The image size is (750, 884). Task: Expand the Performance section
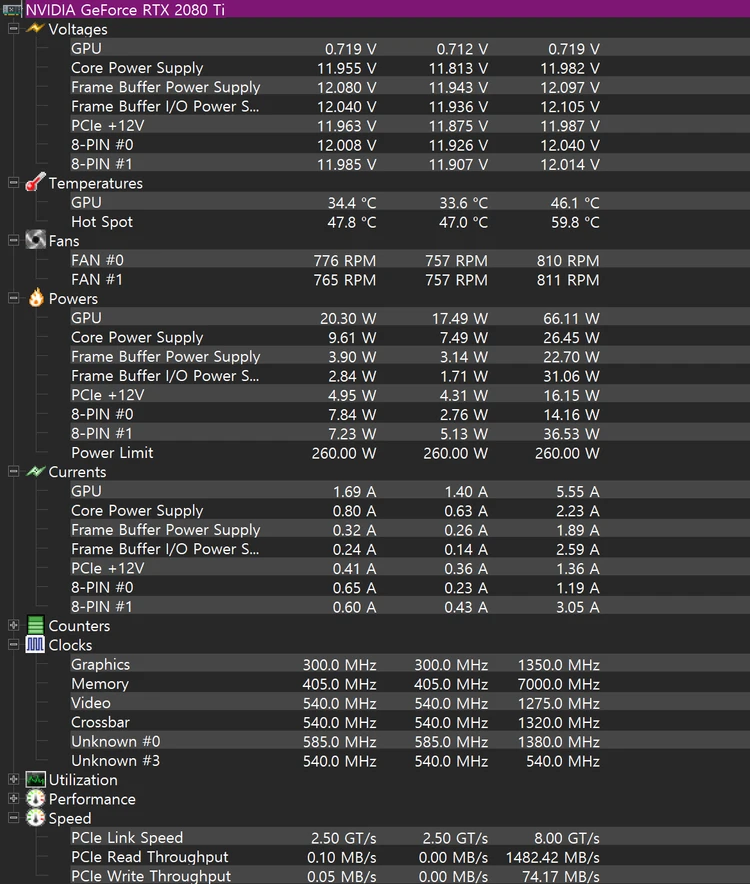pyautogui.click(x=14, y=798)
